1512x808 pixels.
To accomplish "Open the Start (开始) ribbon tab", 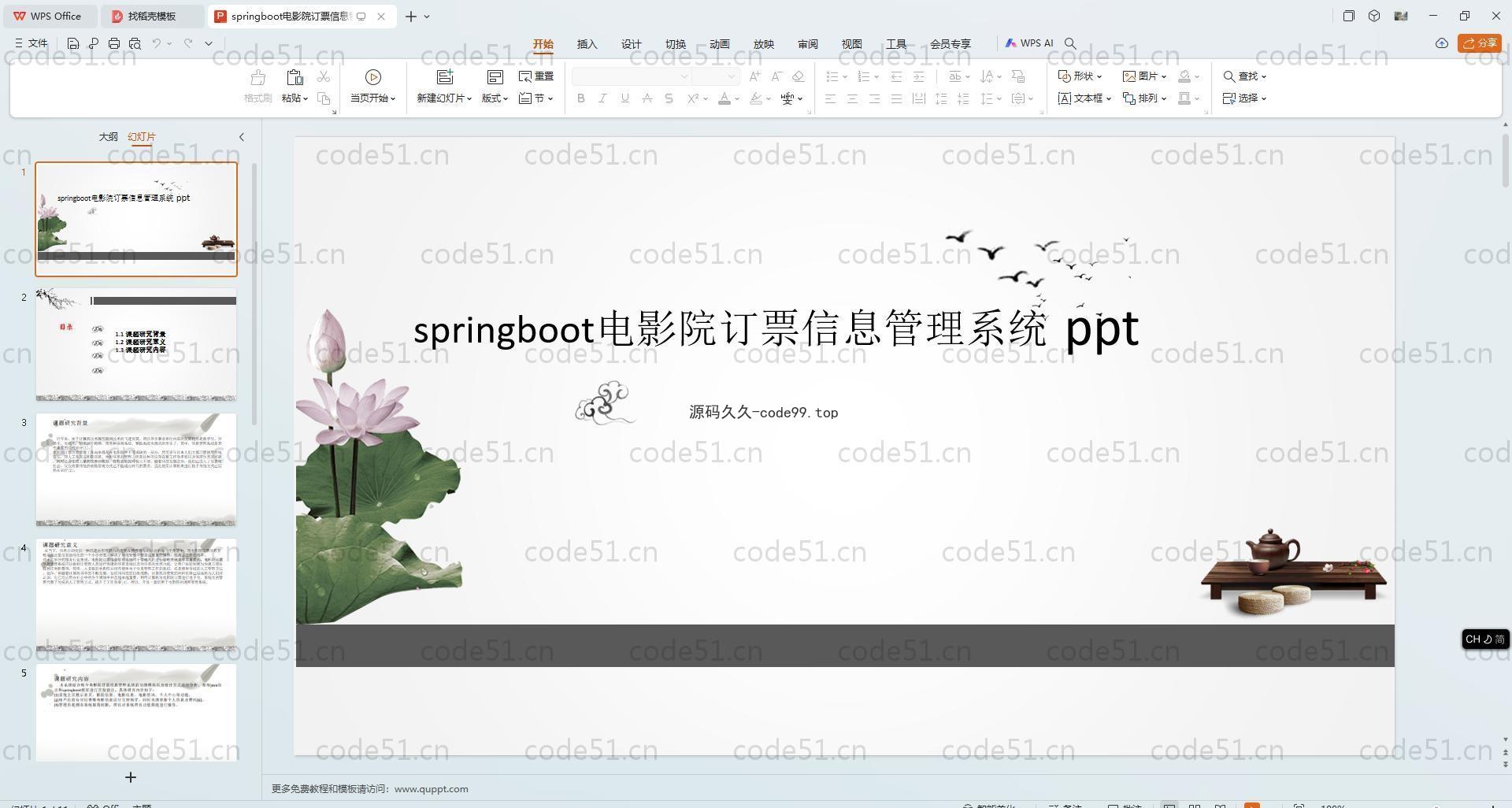I will point(543,44).
